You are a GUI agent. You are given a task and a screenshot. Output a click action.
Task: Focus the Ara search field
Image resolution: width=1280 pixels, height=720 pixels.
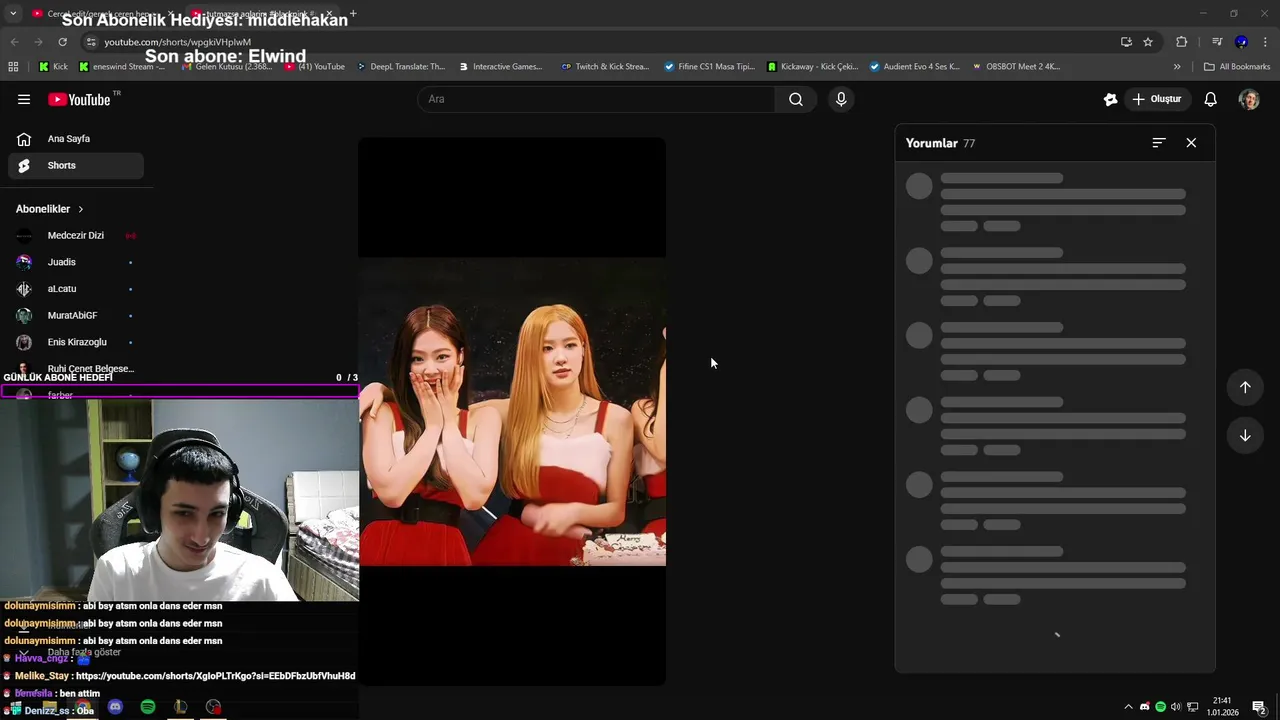(x=597, y=99)
